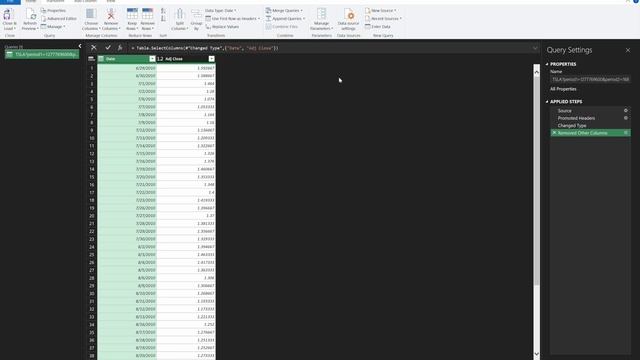Select the Changed Type applied step
This screenshot has width=640, height=360.
pyautogui.click(x=590, y=125)
